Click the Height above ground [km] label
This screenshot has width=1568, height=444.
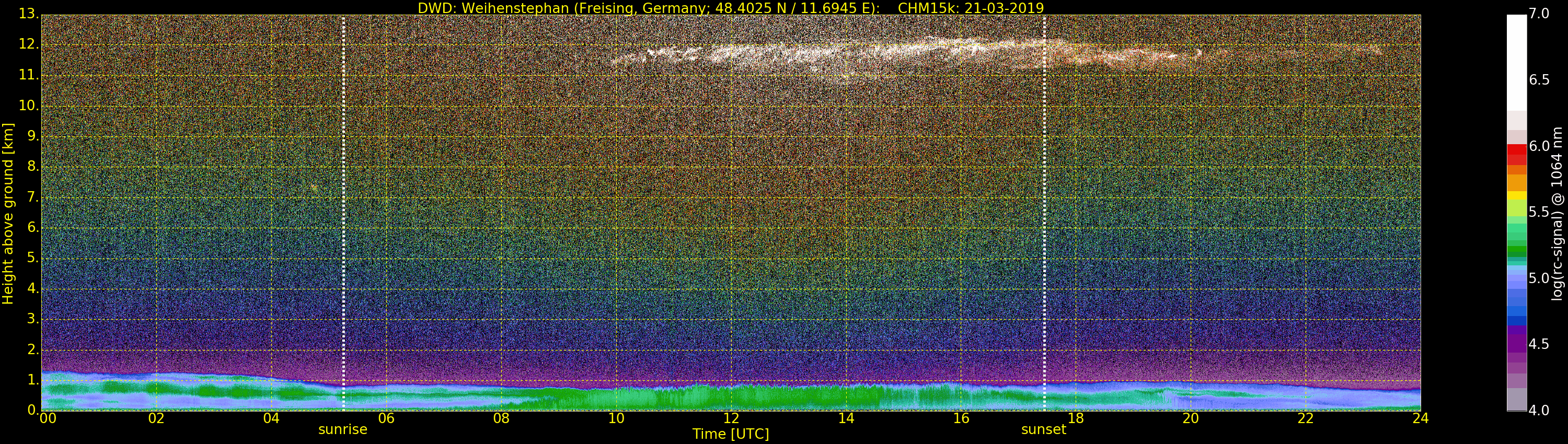(8, 213)
